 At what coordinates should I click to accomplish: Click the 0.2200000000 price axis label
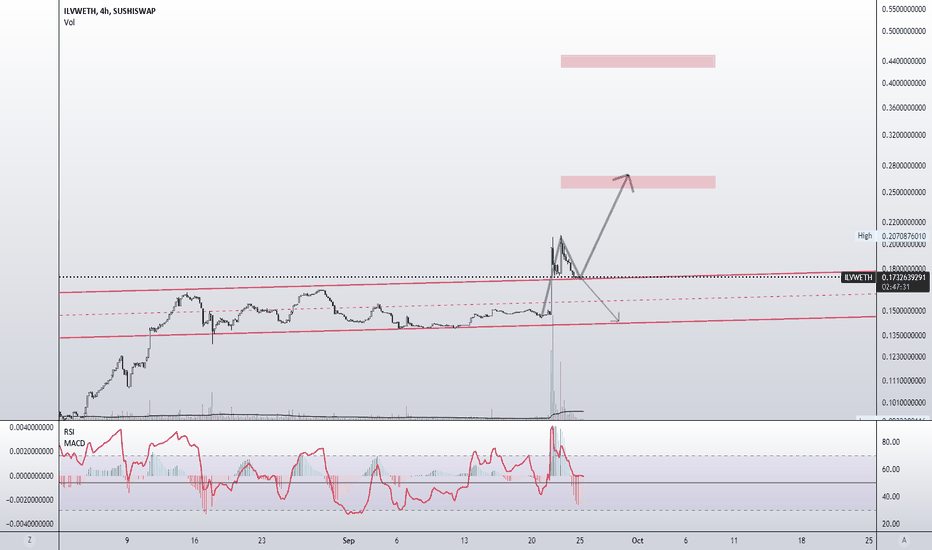[903, 222]
